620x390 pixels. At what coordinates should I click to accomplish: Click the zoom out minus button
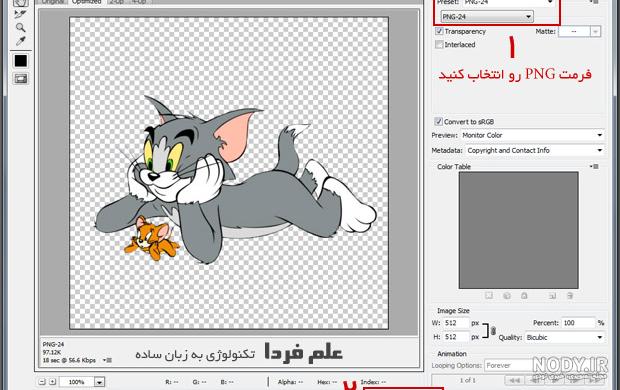pyautogui.click(x=42, y=382)
